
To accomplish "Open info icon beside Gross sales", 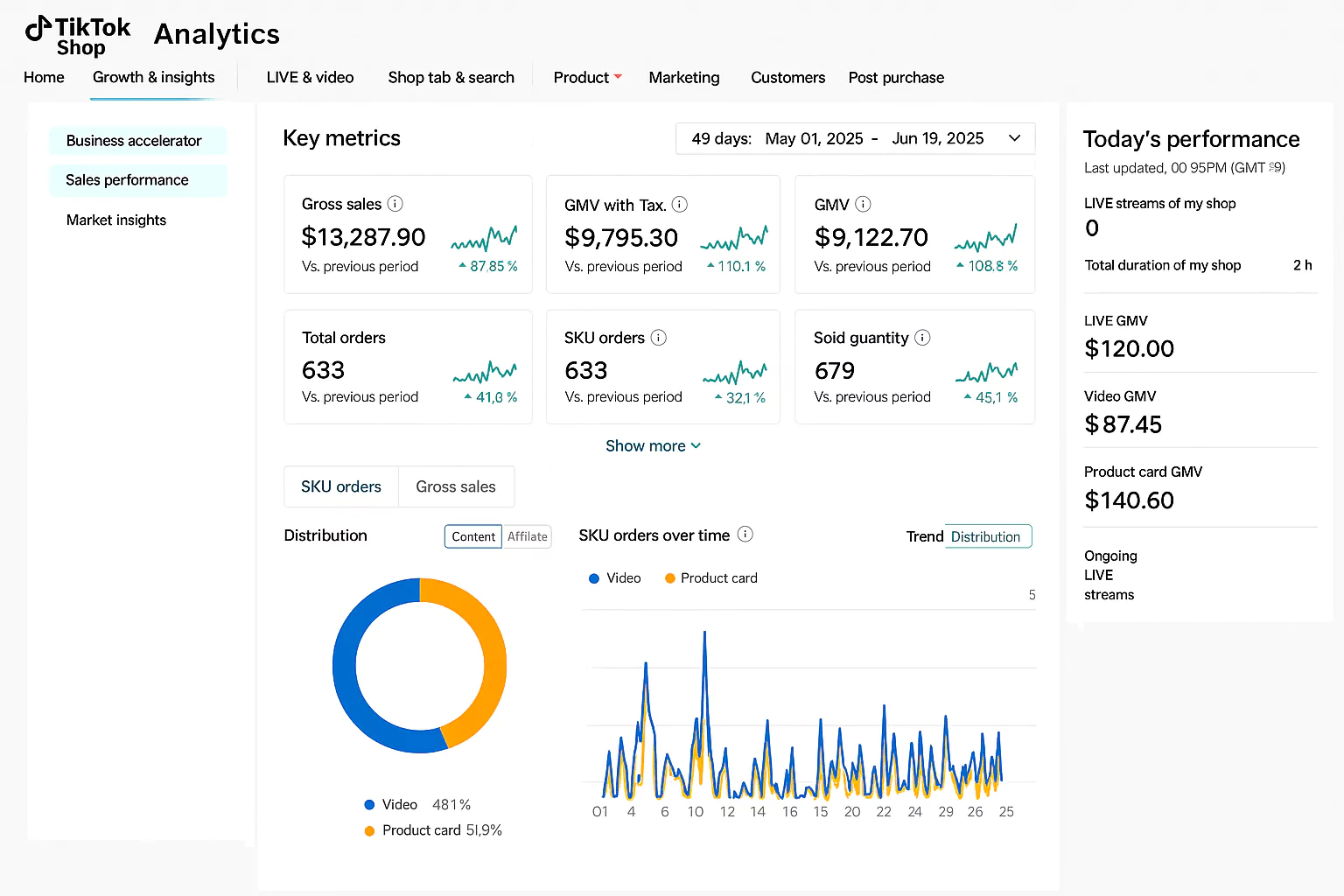I will point(395,204).
